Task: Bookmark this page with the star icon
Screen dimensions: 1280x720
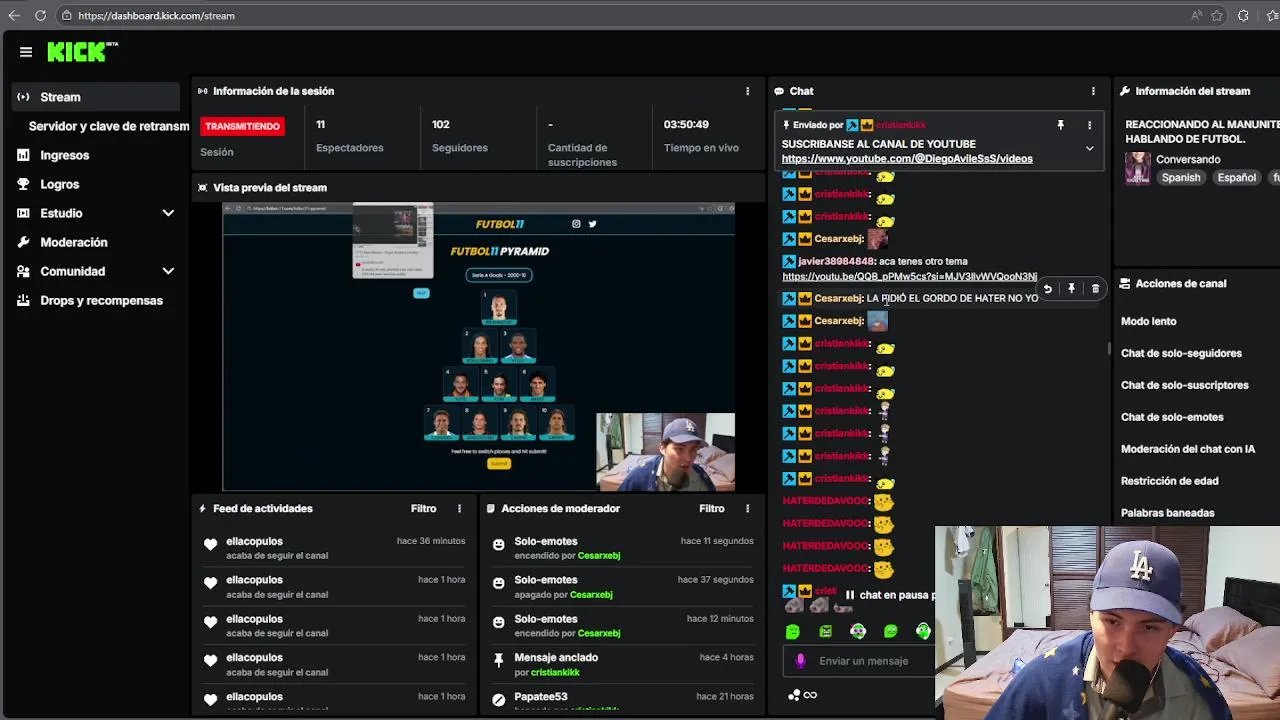Action: [x=1217, y=16]
